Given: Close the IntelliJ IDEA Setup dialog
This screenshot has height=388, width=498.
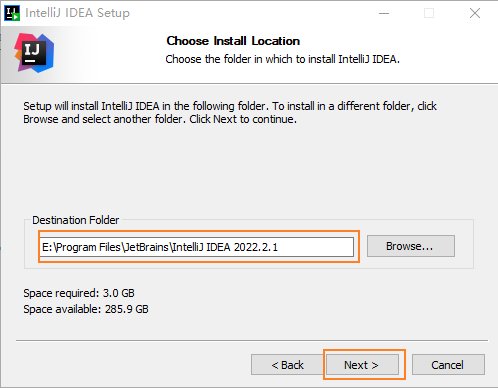Looking at the screenshot, I should (x=475, y=13).
